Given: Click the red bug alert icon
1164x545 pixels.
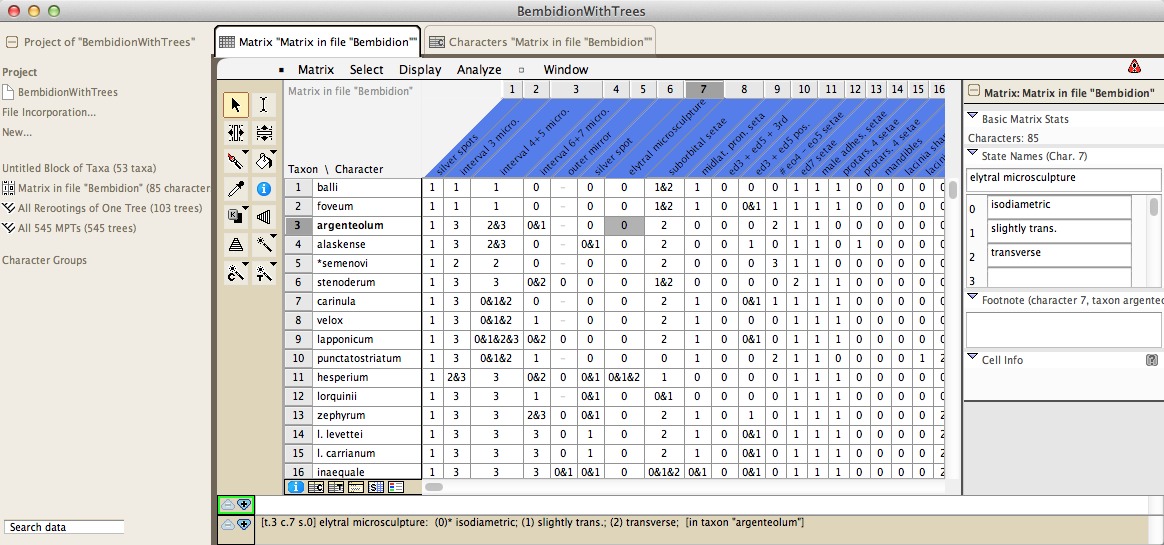Looking at the screenshot, I should (x=1134, y=67).
